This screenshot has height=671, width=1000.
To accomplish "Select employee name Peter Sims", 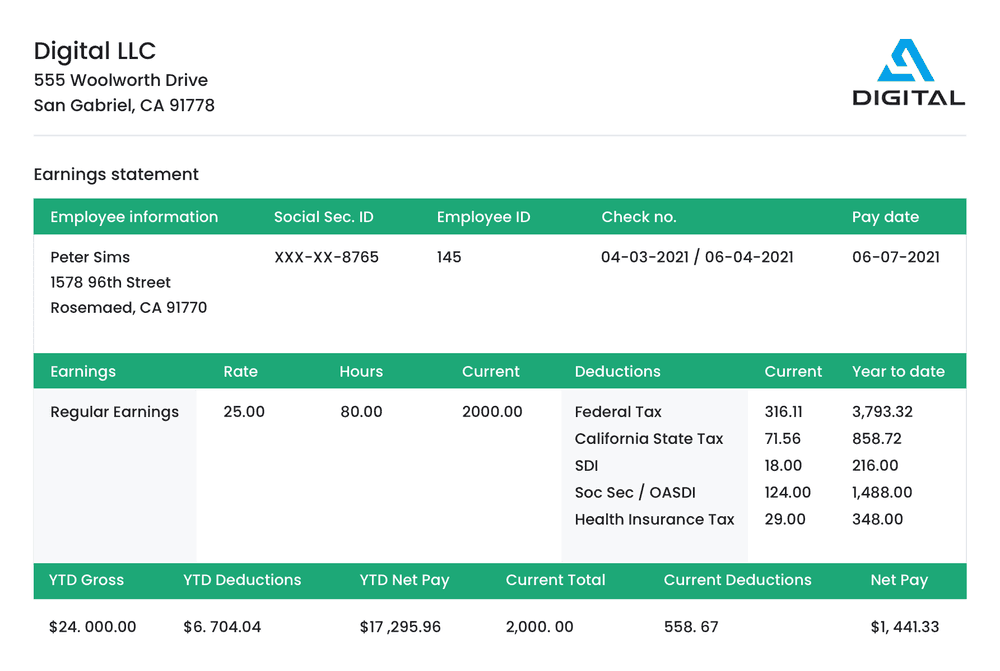I will 90,257.
